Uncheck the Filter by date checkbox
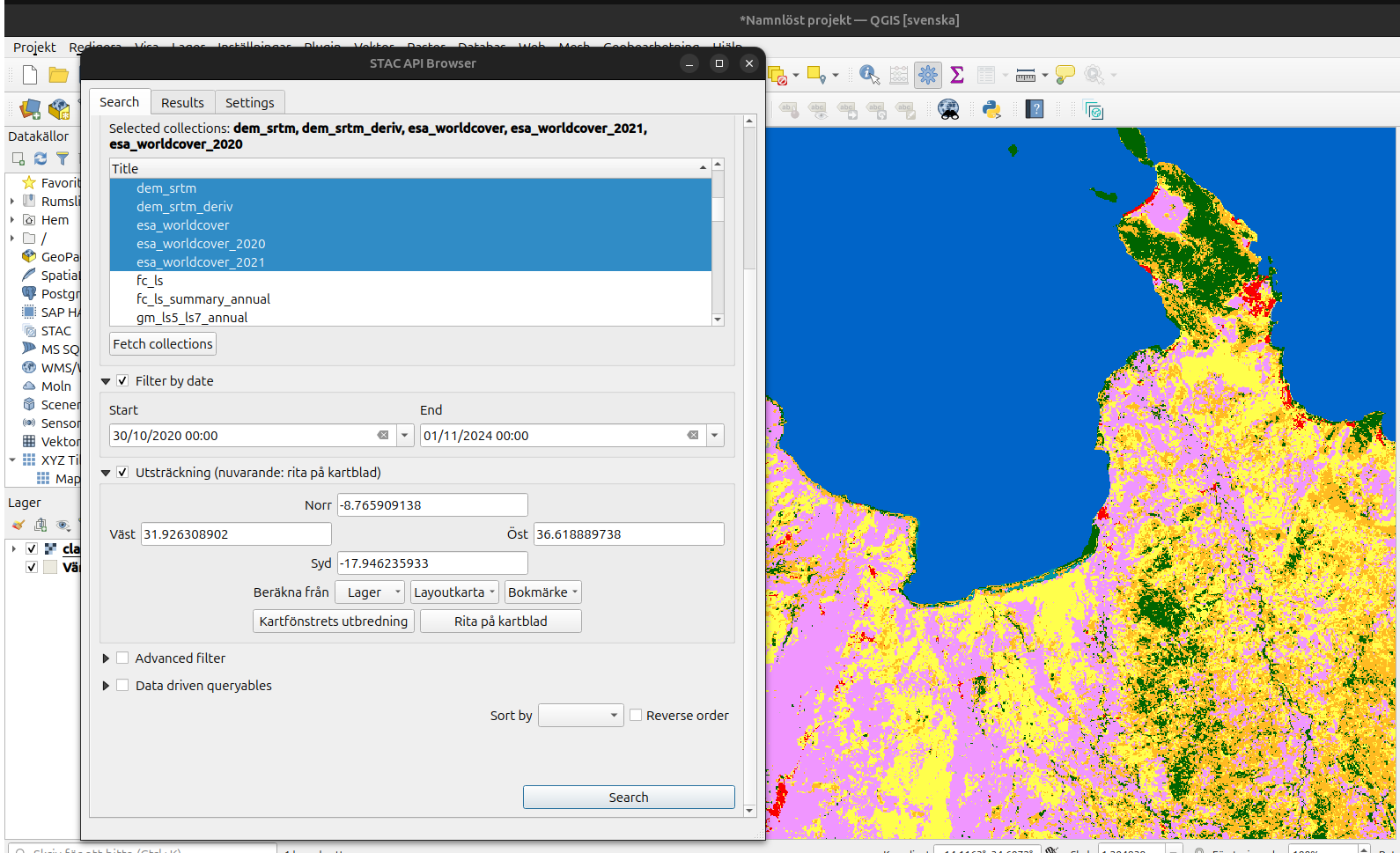 (122, 381)
